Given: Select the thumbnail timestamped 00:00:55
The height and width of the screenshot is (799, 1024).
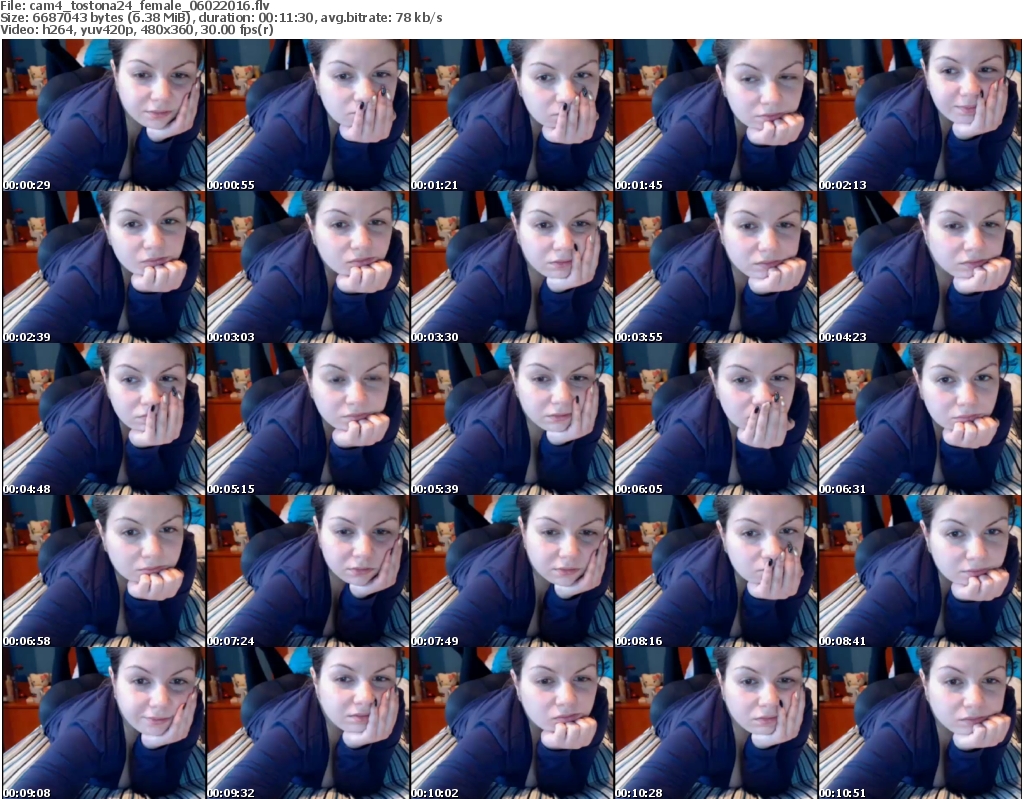Looking at the screenshot, I should (x=308, y=115).
